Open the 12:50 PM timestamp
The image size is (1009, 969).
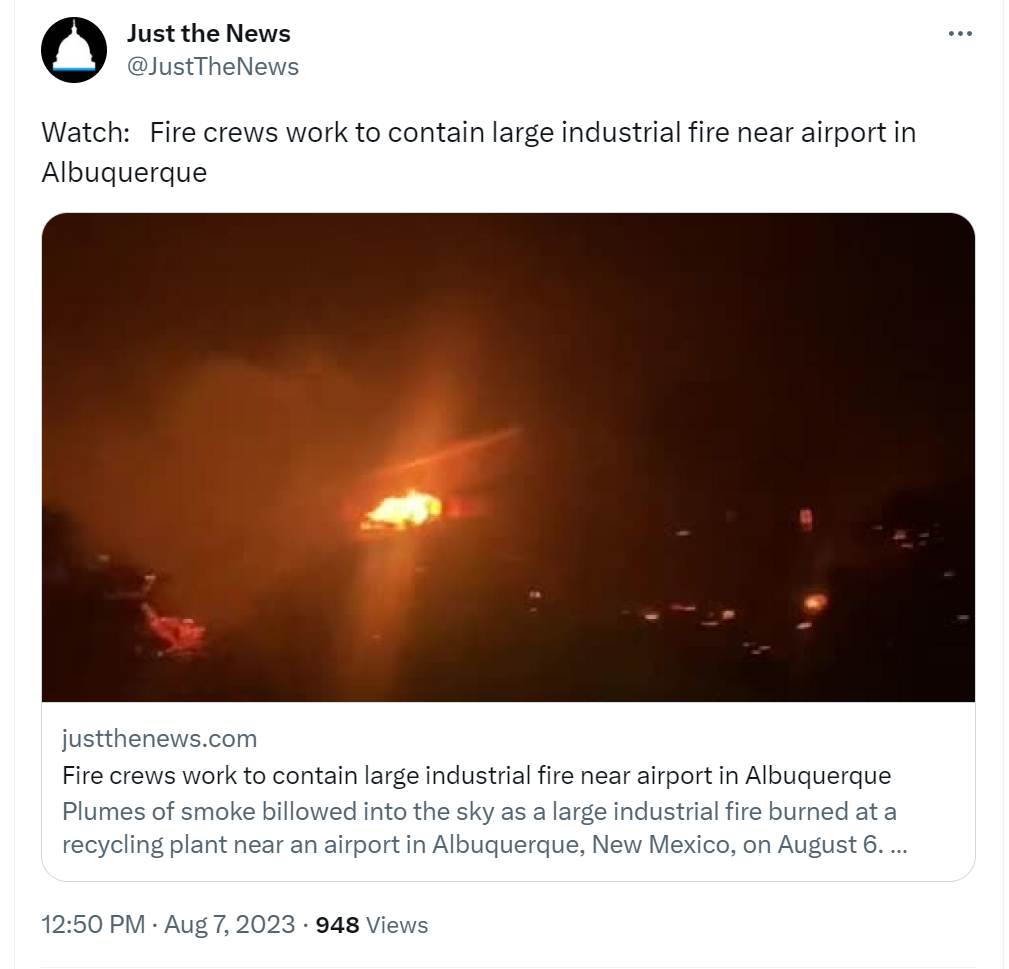93,925
